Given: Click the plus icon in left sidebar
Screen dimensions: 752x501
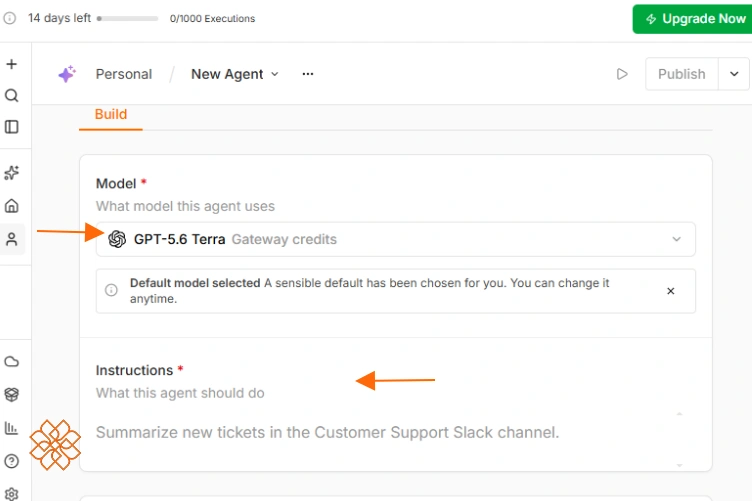Looking at the screenshot, I should point(12,64).
